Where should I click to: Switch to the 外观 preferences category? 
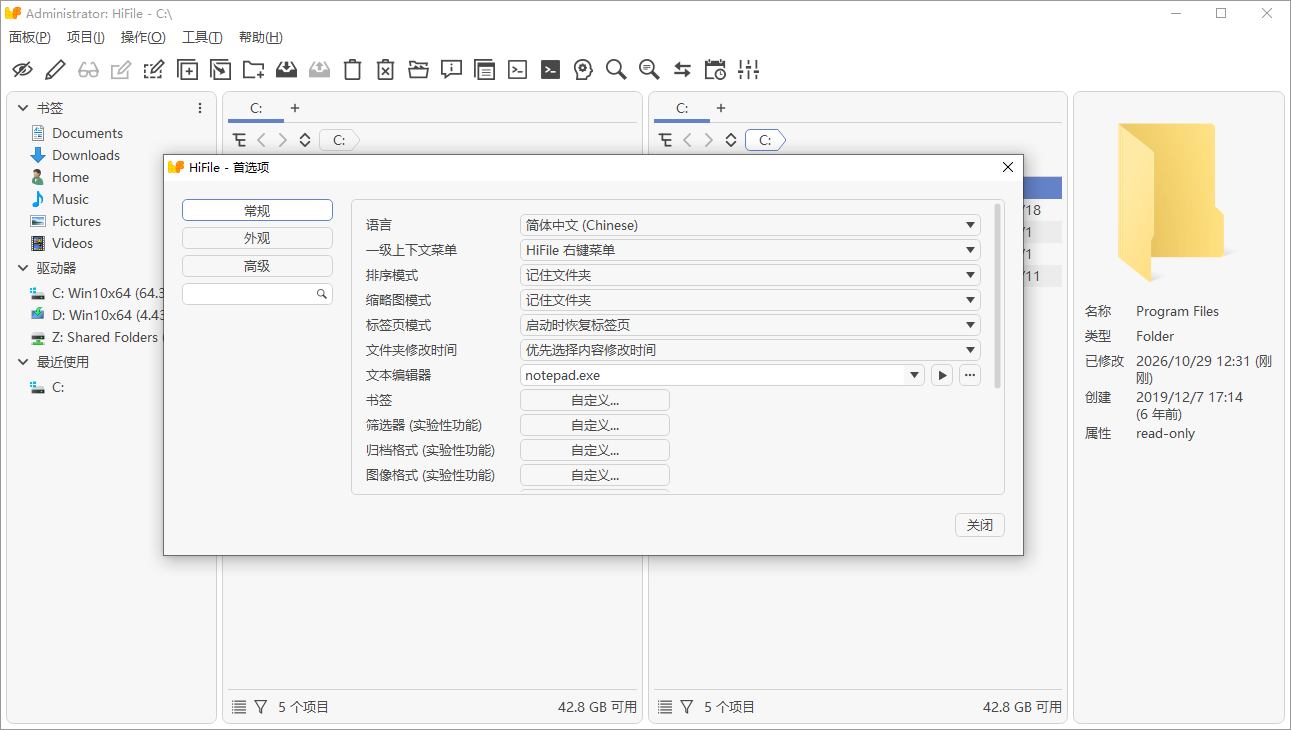coord(257,238)
